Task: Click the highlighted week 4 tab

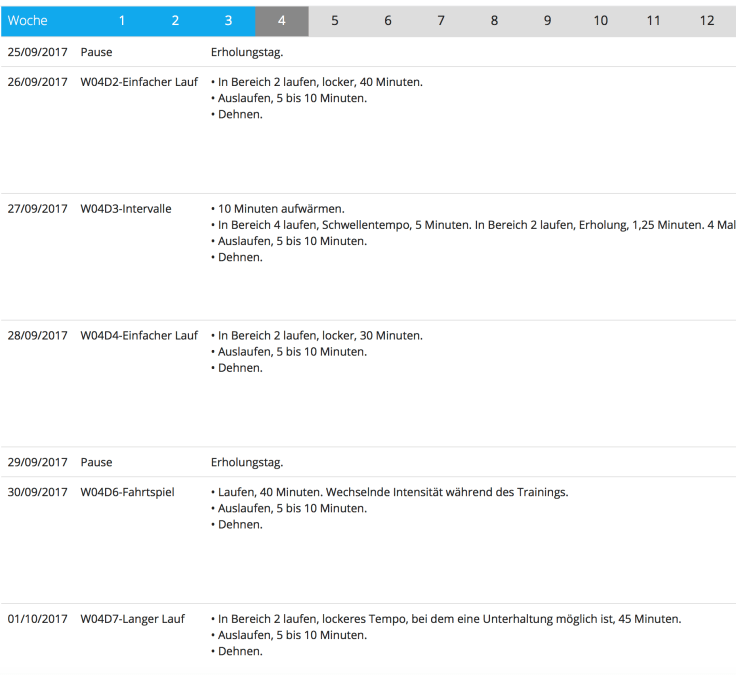Action: pyautogui.click(x=281, y=21)
